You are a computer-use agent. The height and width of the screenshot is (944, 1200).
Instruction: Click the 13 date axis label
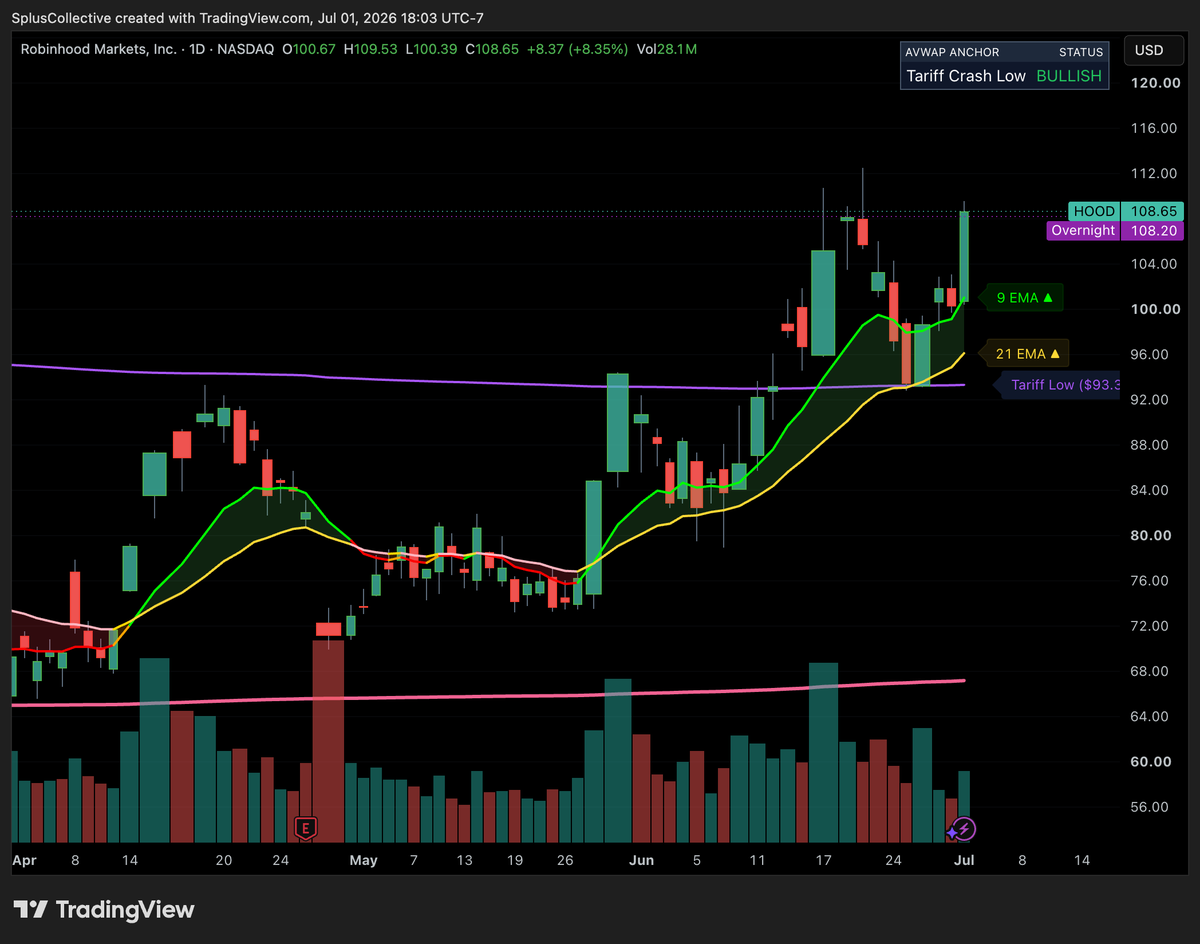(465, 860)
